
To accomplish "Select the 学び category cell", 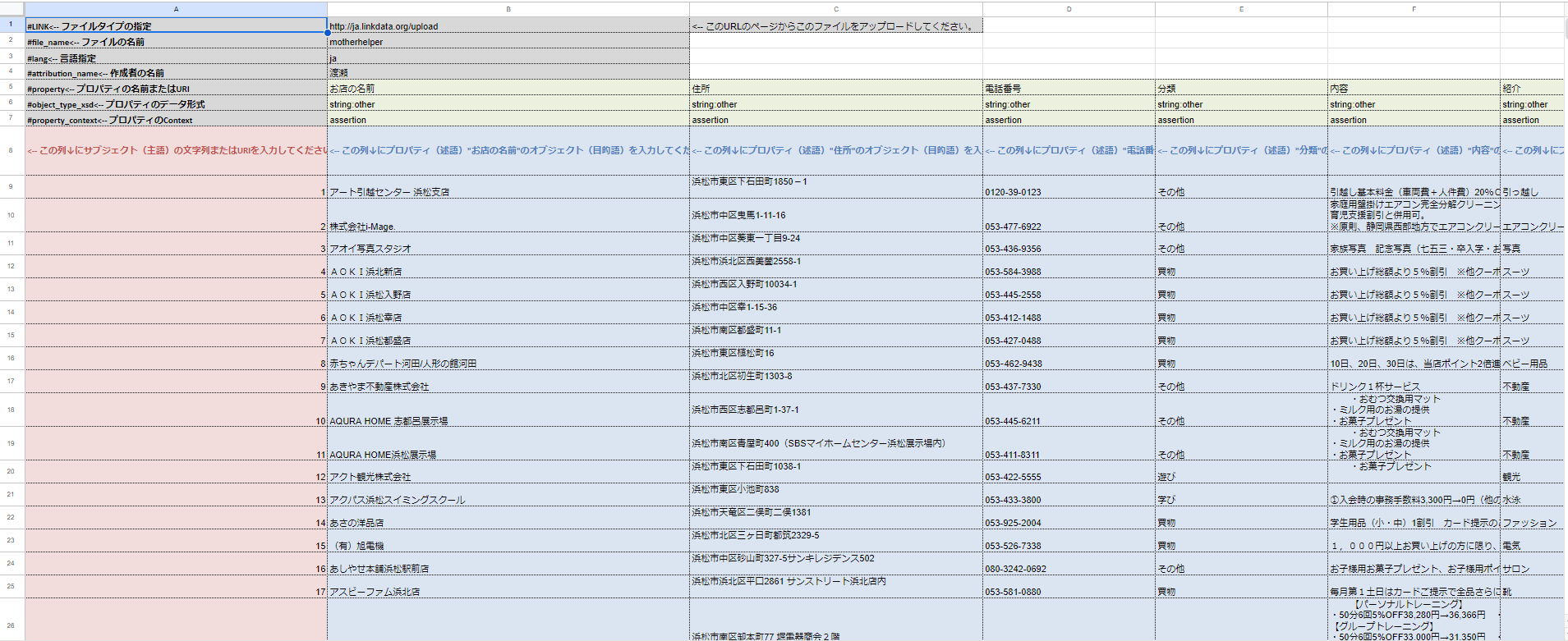I will 1241,495.
